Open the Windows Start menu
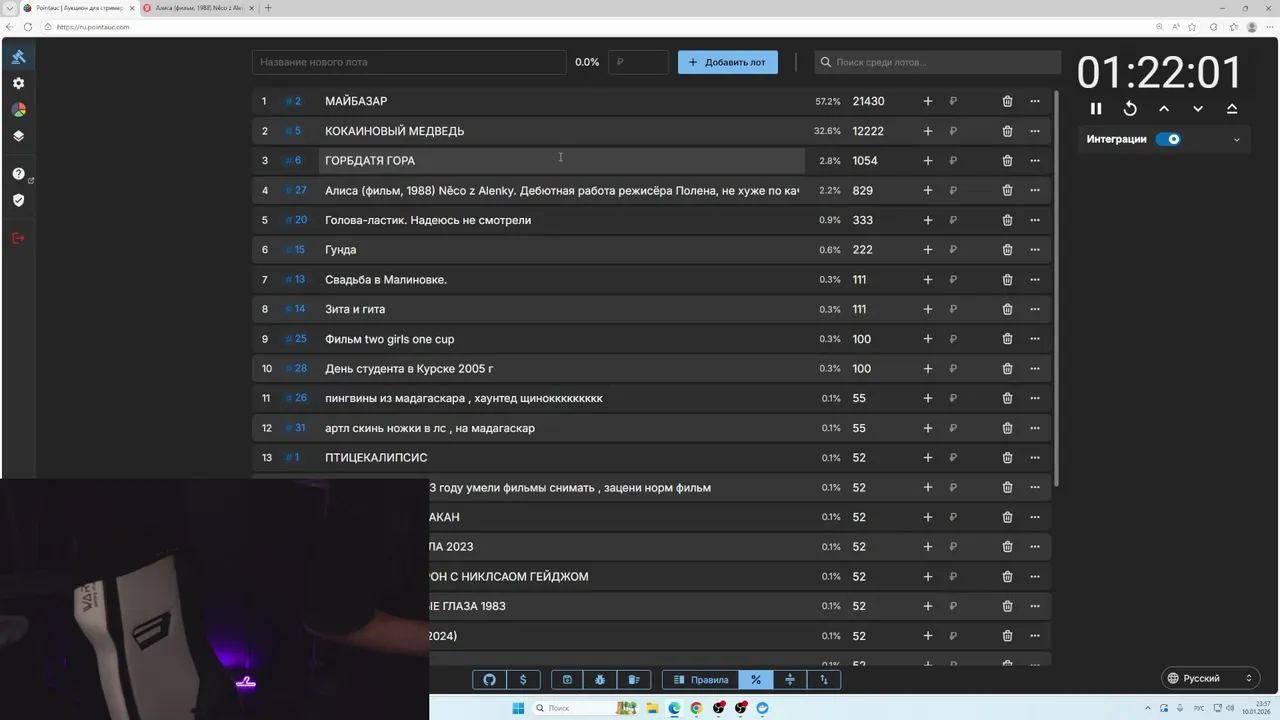Image resolution: width=1280 pixels, height=720 pixels. point(518,708)
